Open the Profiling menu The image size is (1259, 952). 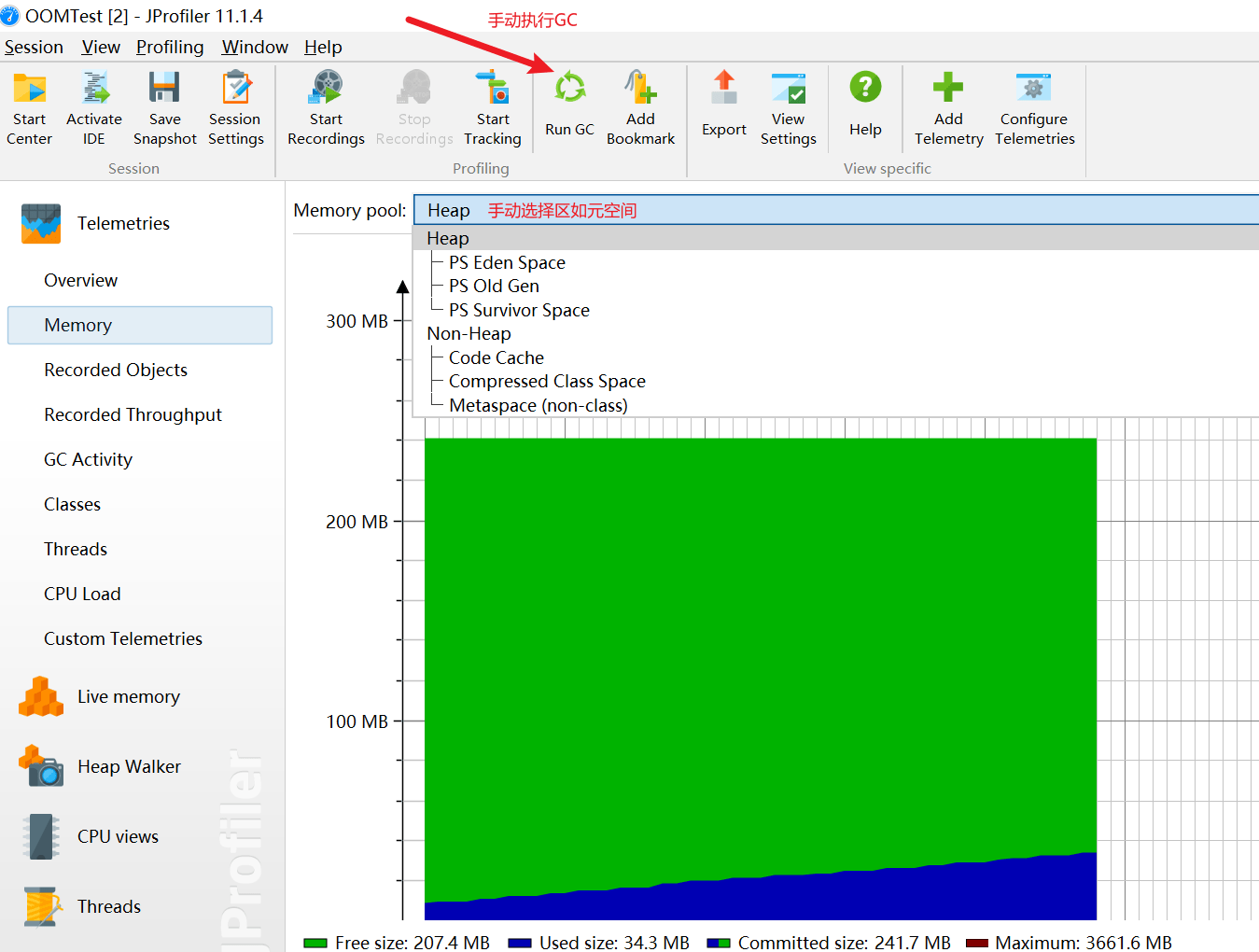[170, 48]
